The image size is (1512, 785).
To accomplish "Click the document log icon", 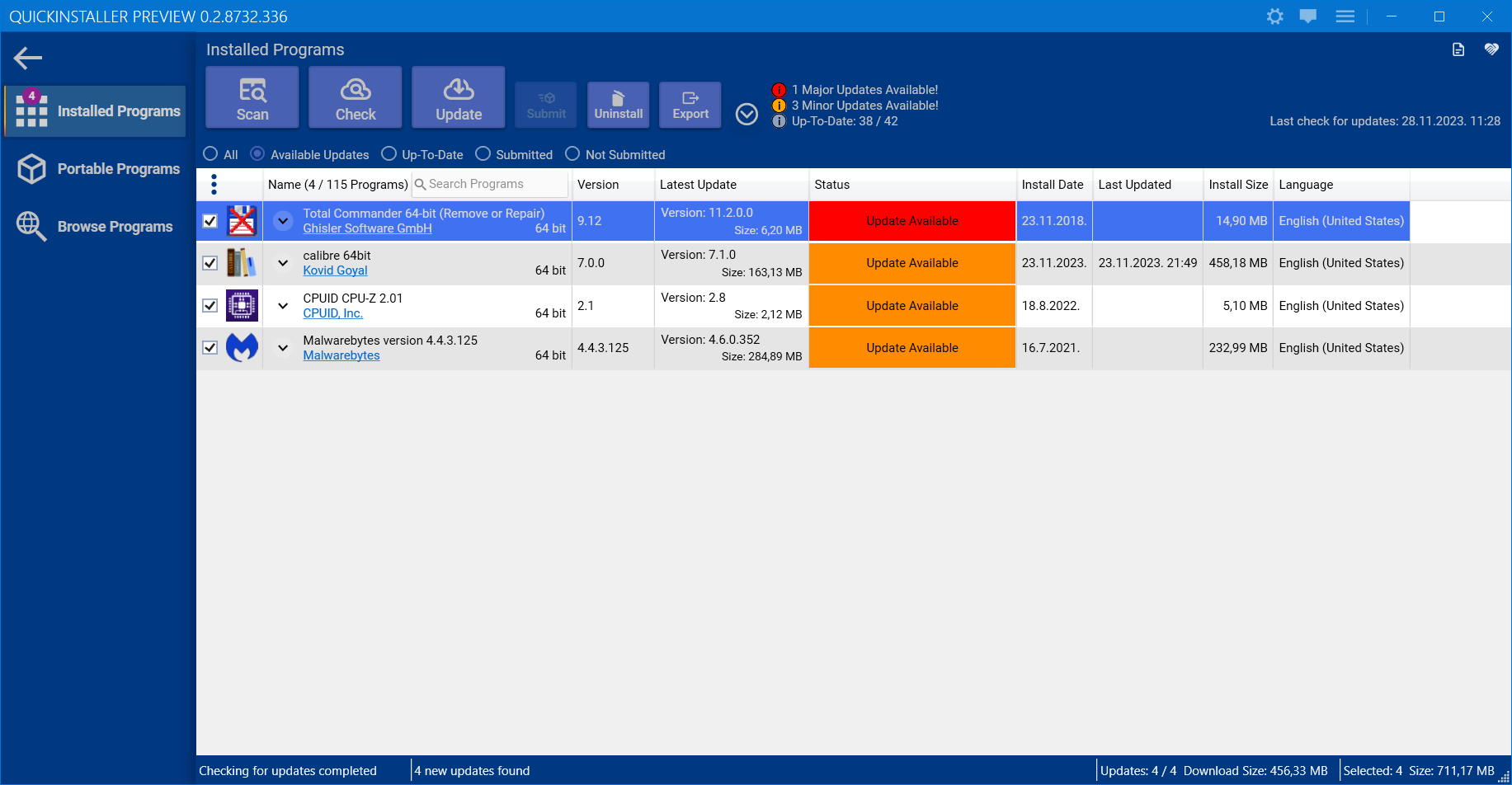I will click(1458, 49).
